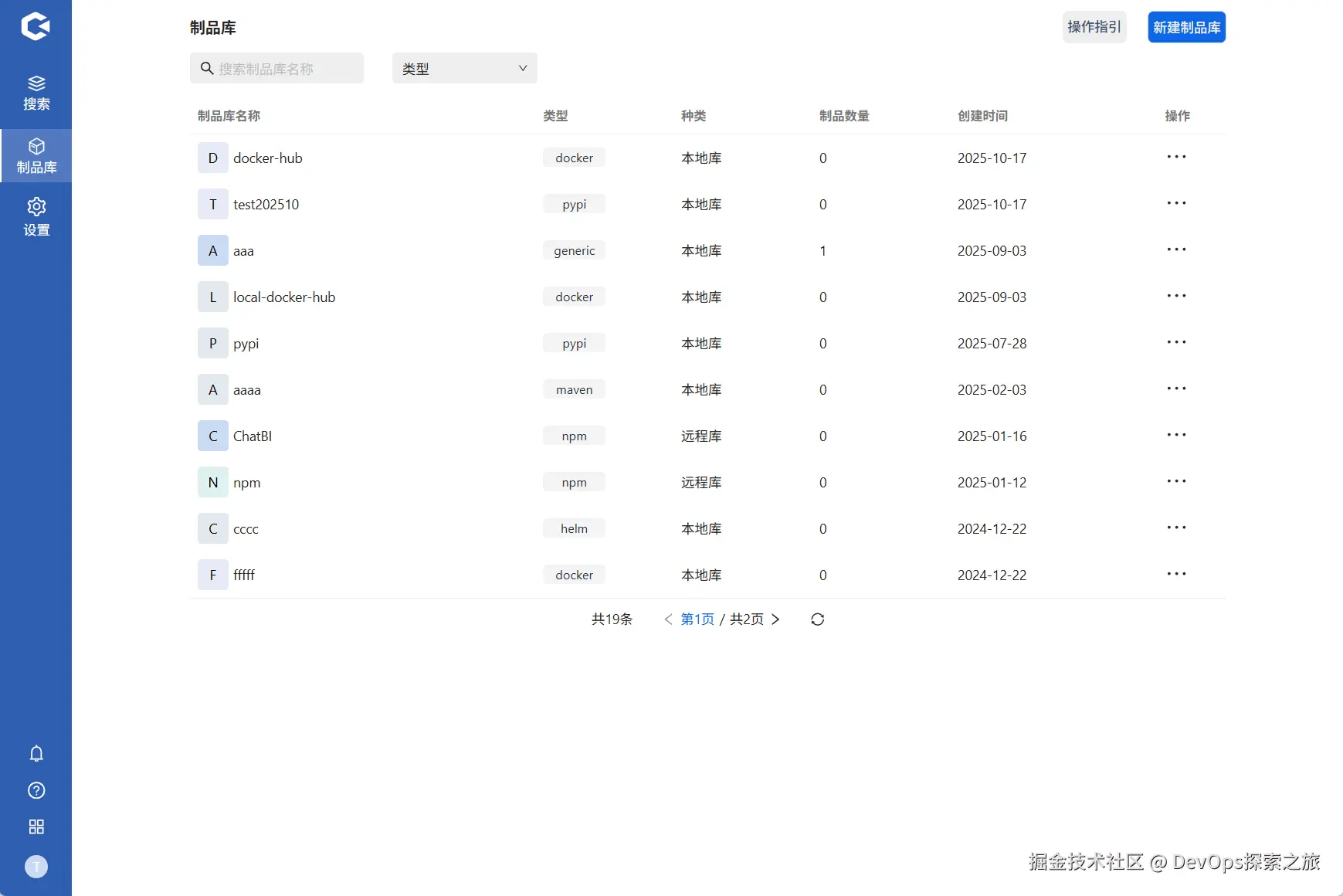Click 类型 column header

[x=555, y=116]
